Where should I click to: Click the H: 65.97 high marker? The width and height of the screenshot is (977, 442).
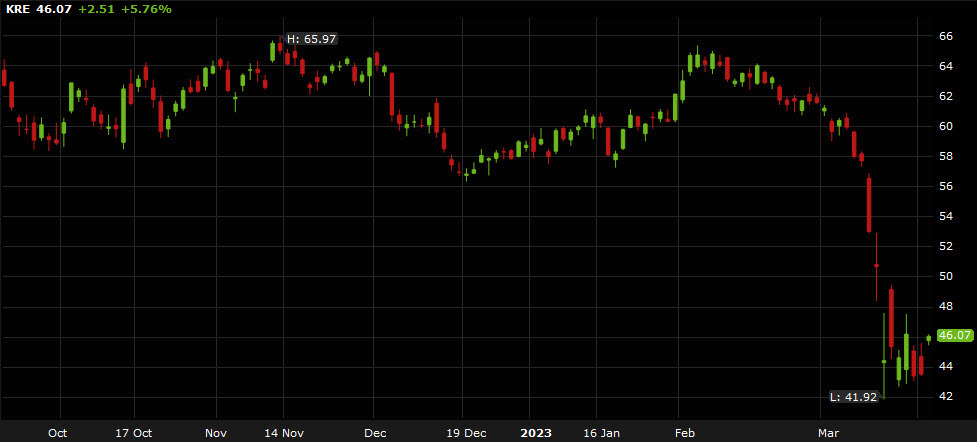(311, 39)
